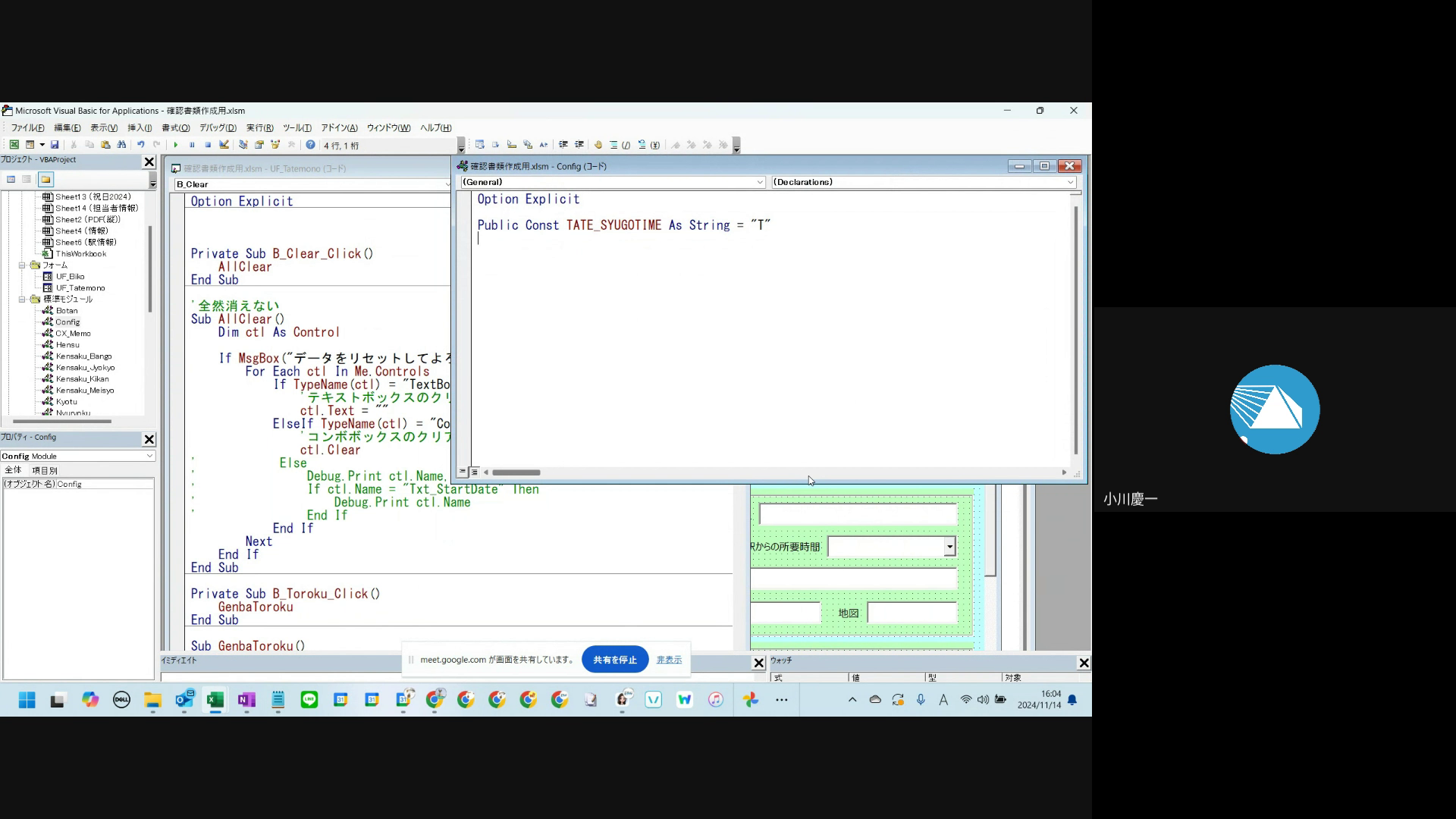Screen dimensions: 1456x819
Task: Open the 挿入(I) menu
Action: tap(140, 128)
